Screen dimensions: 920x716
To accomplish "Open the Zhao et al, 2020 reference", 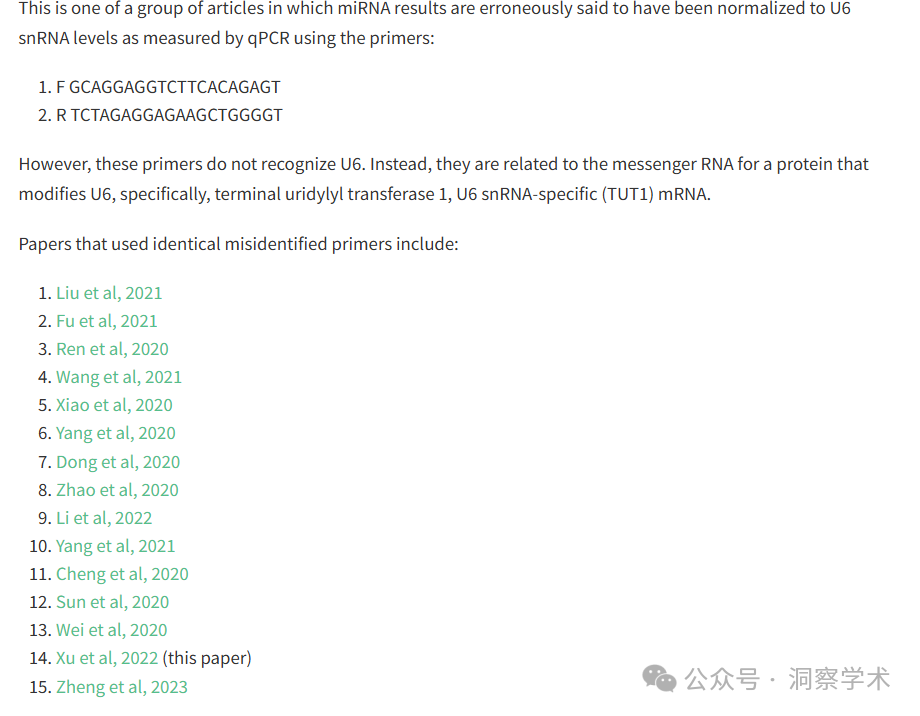I will coord(117,490).
